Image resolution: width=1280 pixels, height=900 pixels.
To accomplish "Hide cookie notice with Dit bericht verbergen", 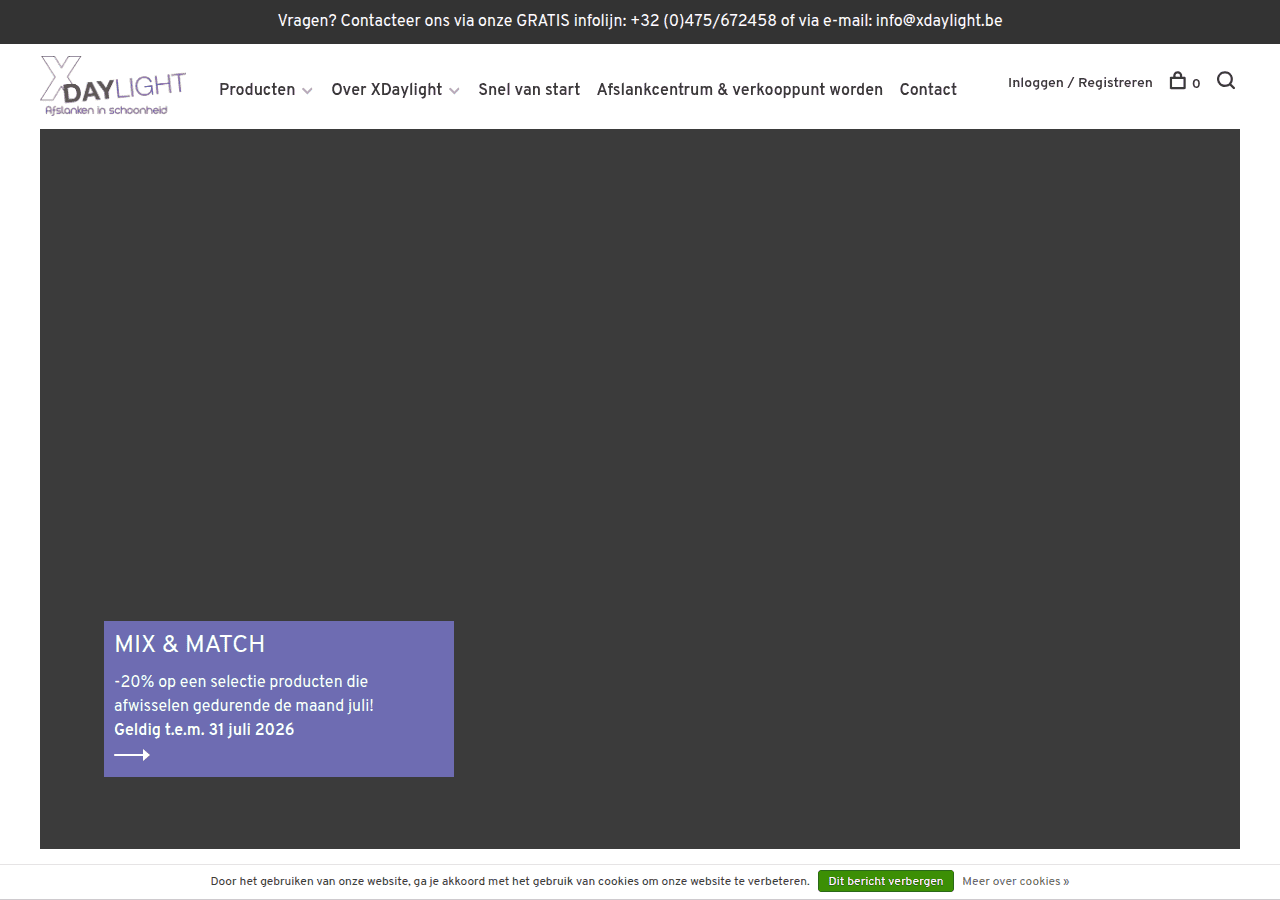I will point(886,881).
